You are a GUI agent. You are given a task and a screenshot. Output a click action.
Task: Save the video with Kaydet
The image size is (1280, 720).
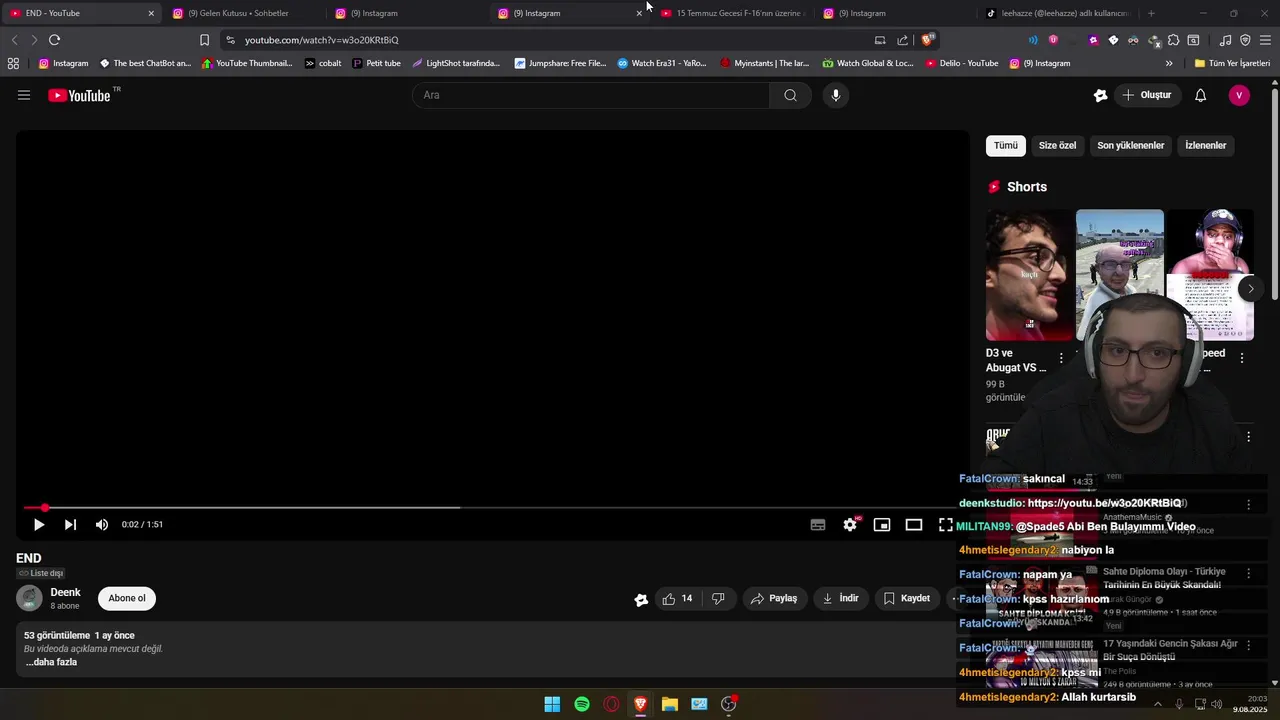[906, 598]
